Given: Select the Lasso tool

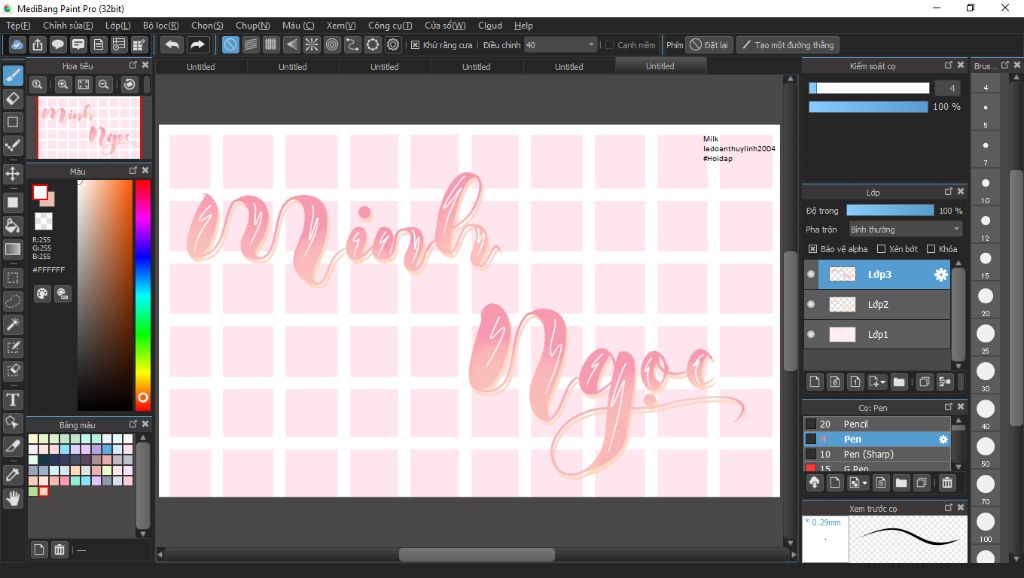Looking at the screenshot, I should (13, 301).
